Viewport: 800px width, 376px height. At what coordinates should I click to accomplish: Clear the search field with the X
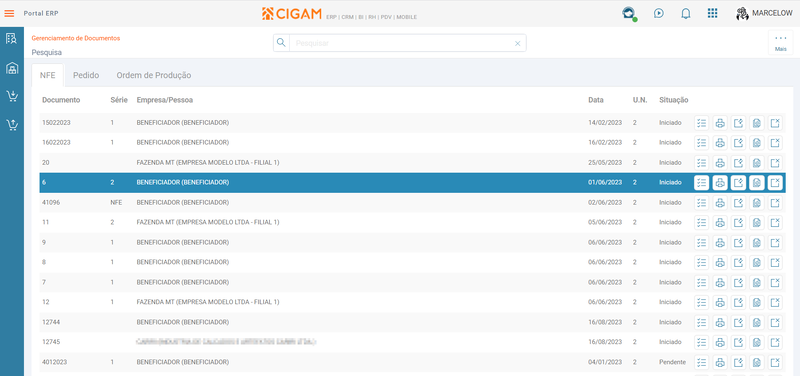click(517, 43)
